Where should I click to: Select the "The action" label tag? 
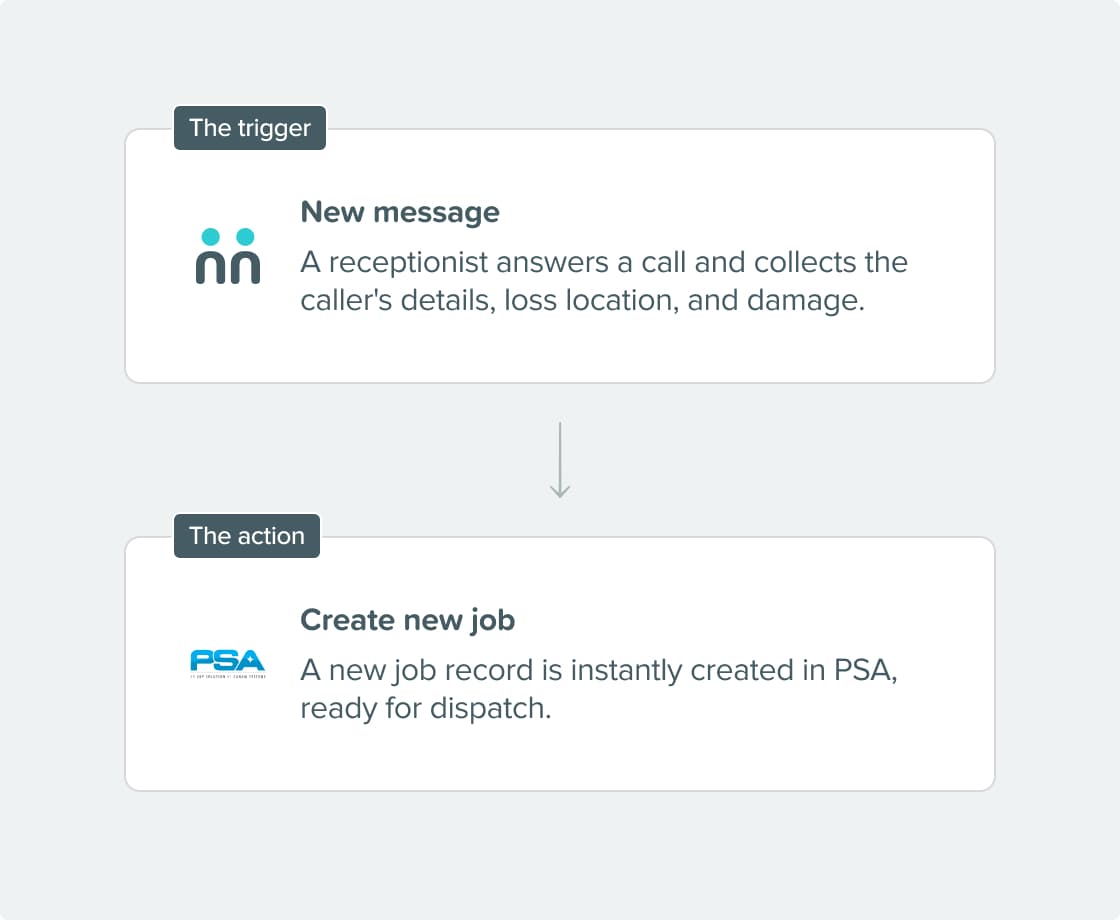tap(247, 536)
